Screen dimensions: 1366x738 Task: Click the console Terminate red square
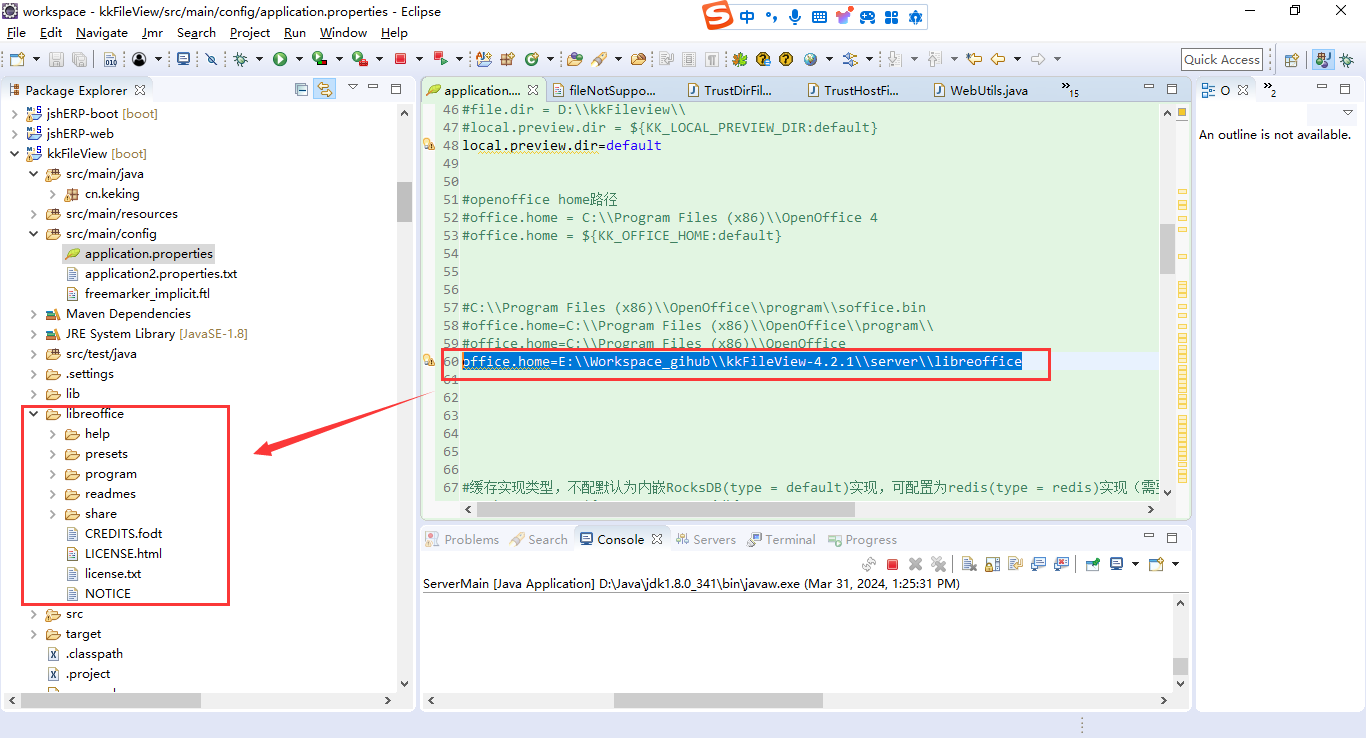point(892,564)
